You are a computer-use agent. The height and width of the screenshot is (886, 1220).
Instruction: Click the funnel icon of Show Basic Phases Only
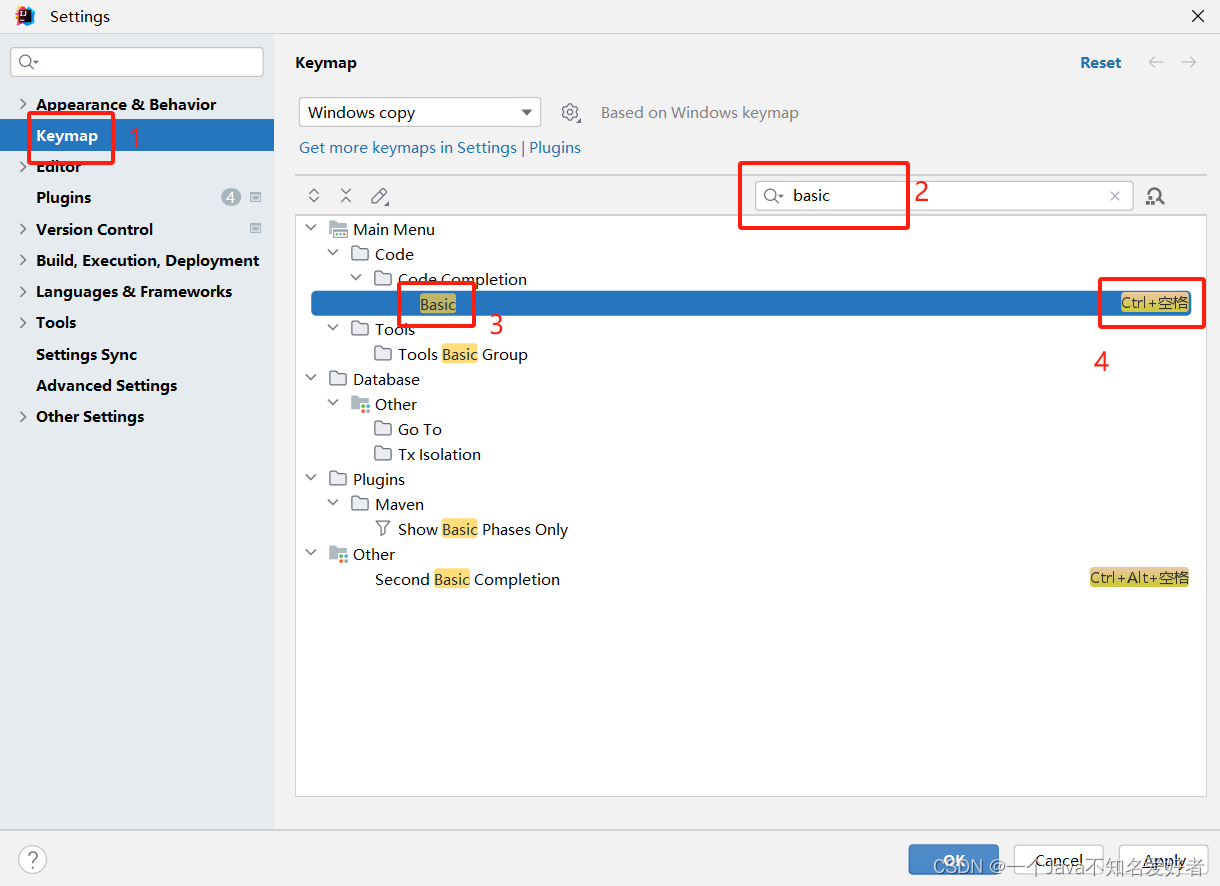(383, 529)
